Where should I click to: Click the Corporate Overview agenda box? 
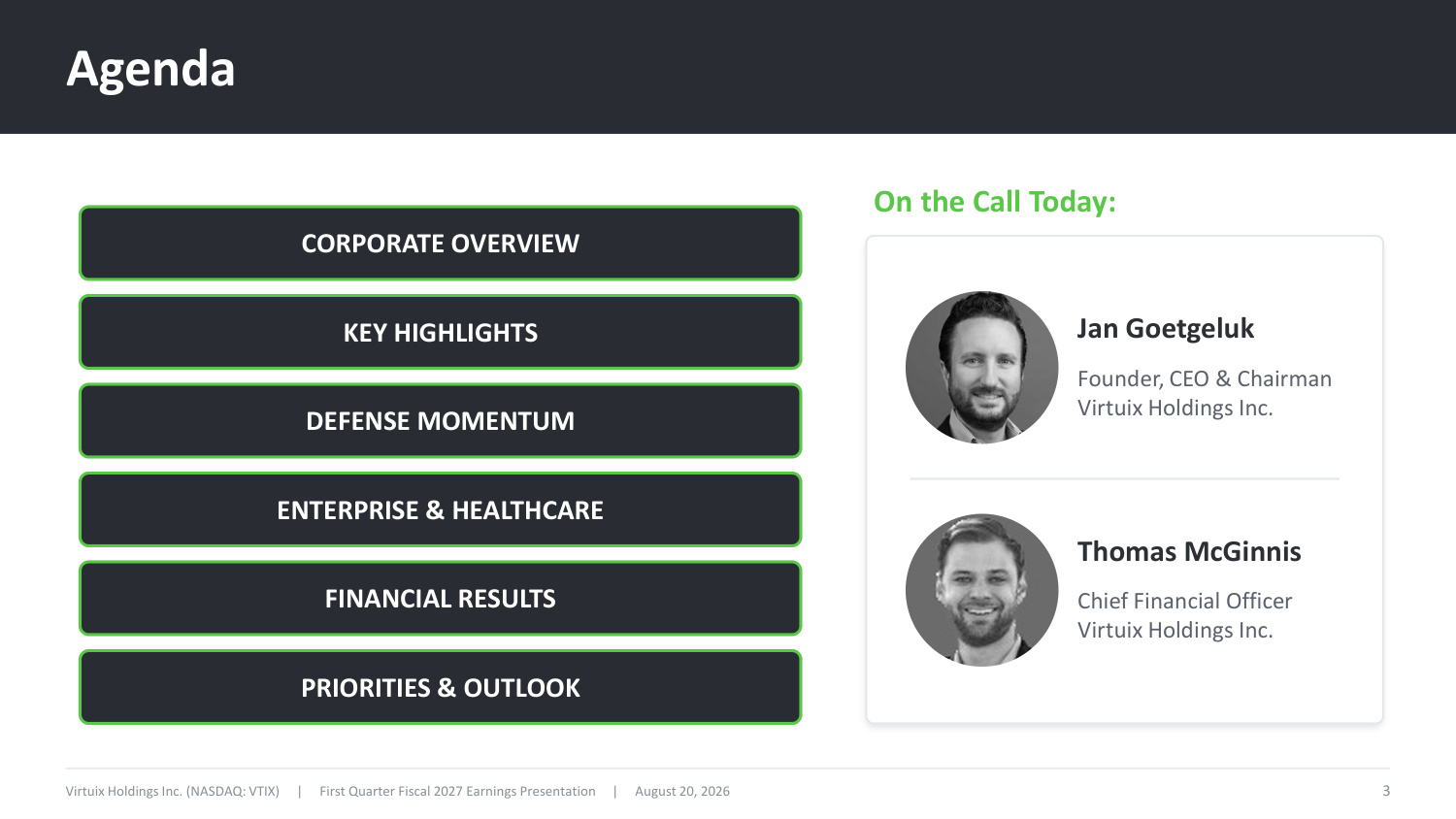(440, 243)
